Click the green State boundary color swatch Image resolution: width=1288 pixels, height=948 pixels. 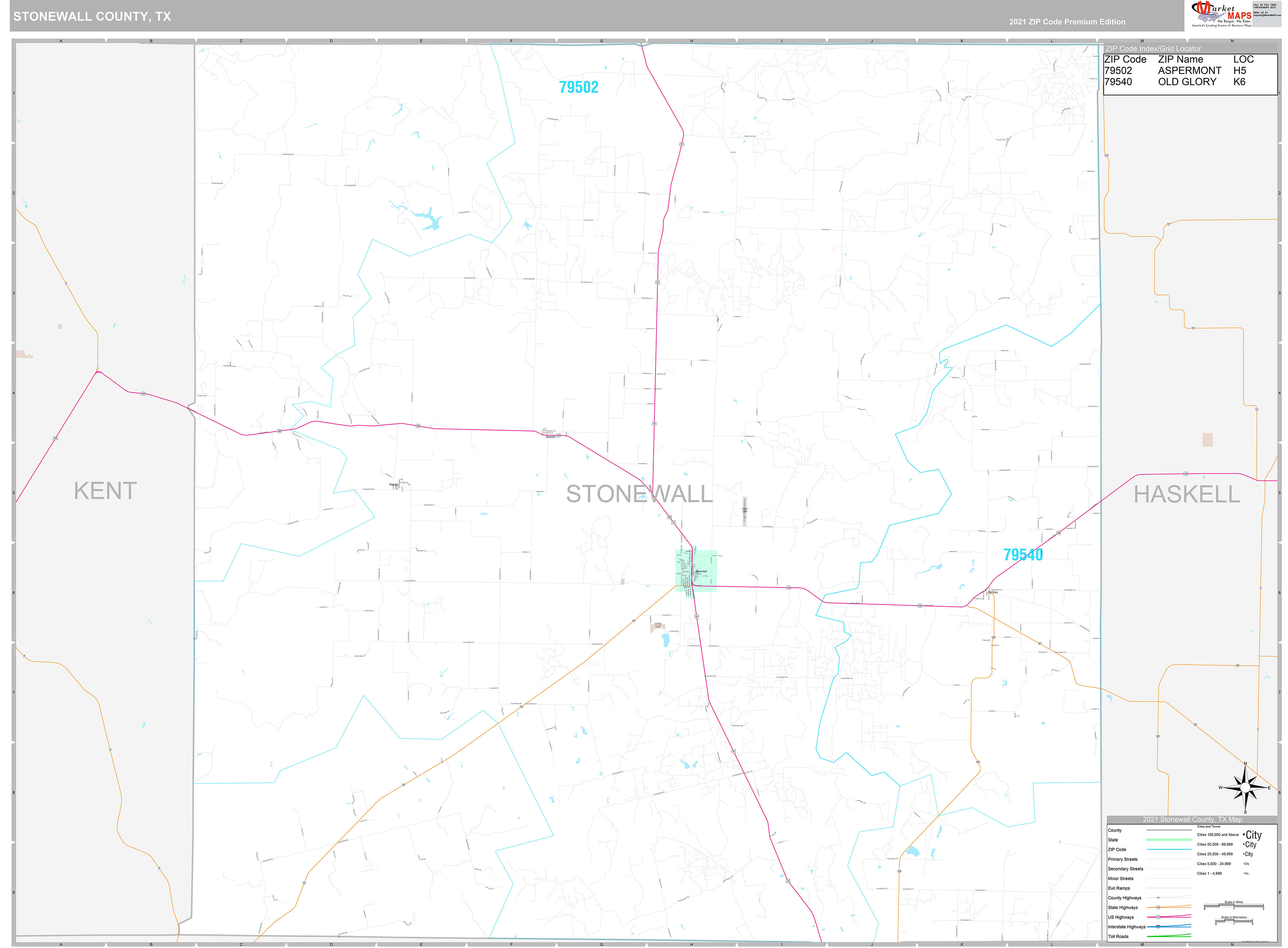tap(1170, 840)
